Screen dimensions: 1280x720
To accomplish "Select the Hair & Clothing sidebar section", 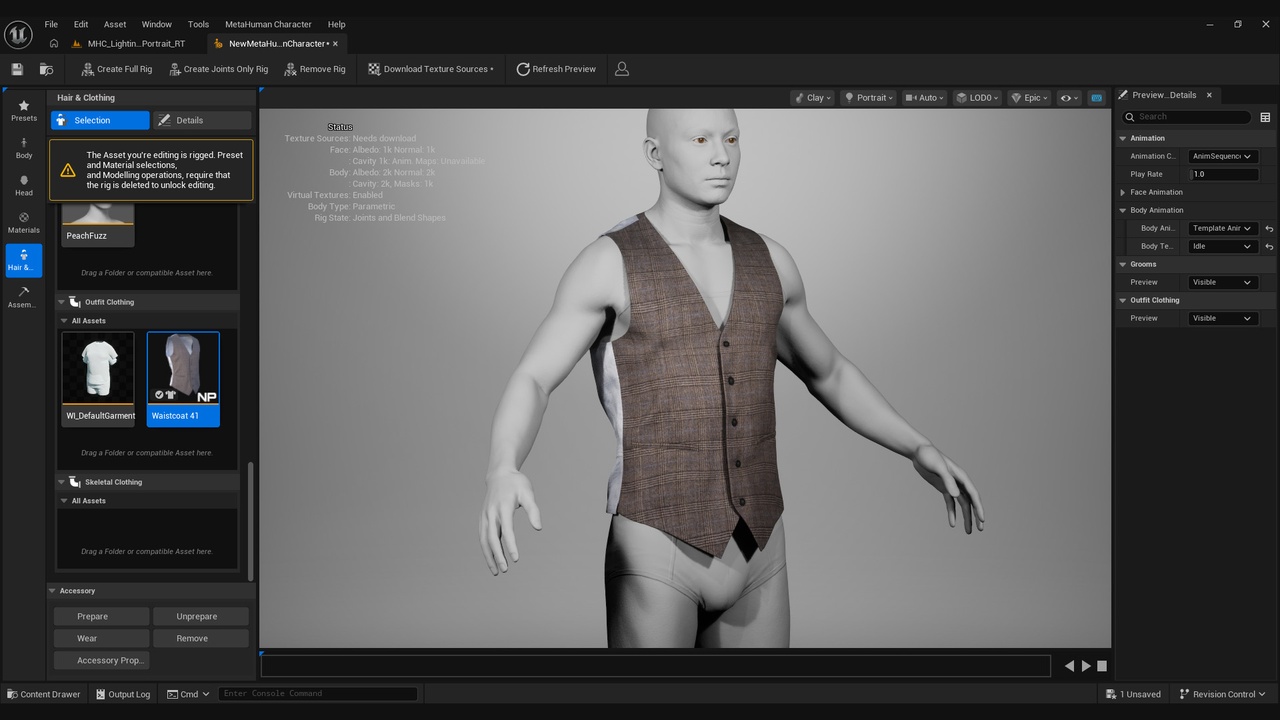I will click(x=24, y=260).
